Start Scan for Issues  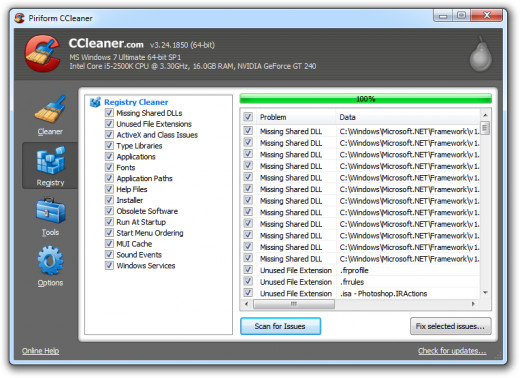(280, 326)
